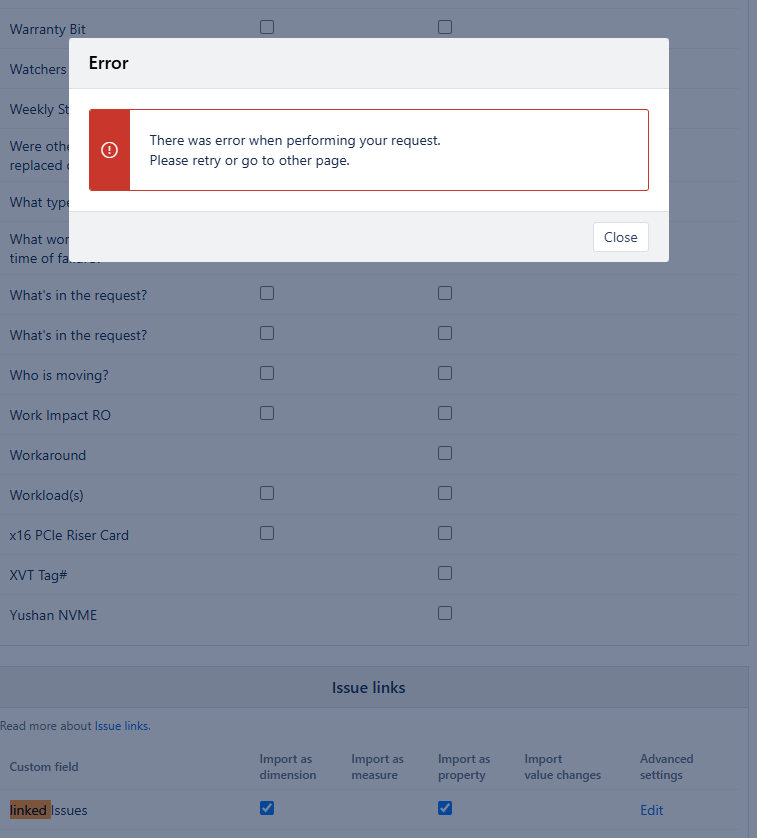Viewport: 757px width, 838px height.
Task: Edit advanced settings for linked Issues
Action: 651,810
